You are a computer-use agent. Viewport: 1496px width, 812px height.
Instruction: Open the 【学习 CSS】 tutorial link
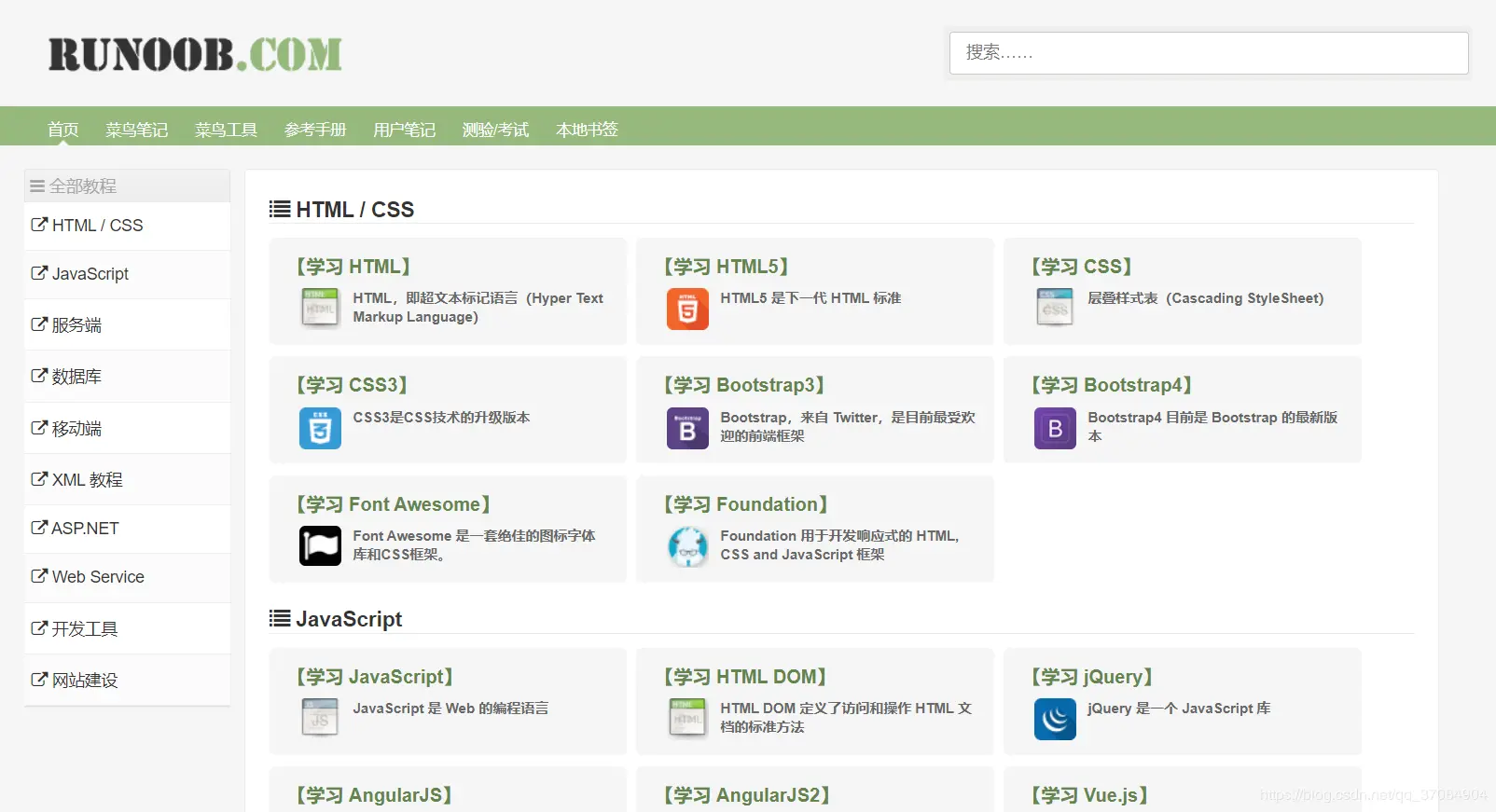tap(1082, 267)
